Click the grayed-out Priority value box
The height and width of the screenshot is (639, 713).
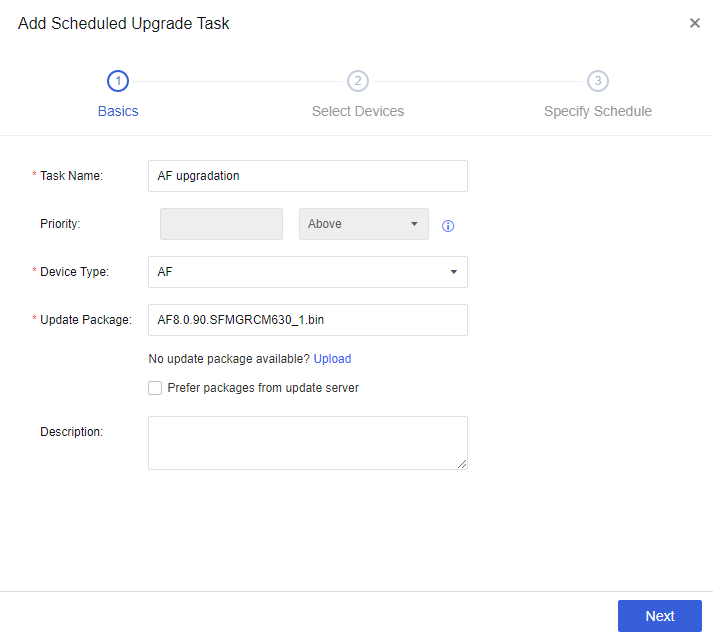pos(221,224)
